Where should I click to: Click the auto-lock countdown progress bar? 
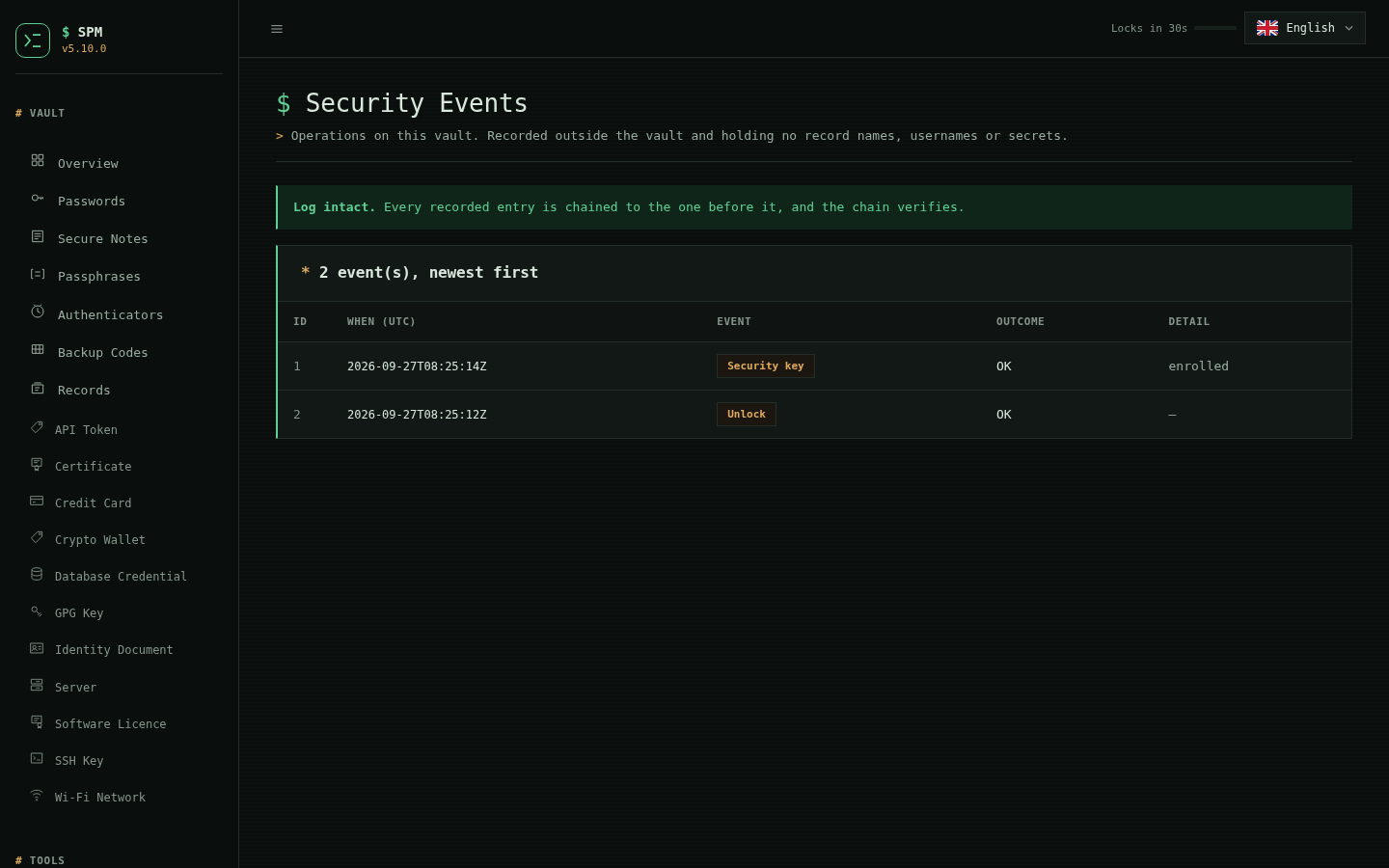(1215, 28)
